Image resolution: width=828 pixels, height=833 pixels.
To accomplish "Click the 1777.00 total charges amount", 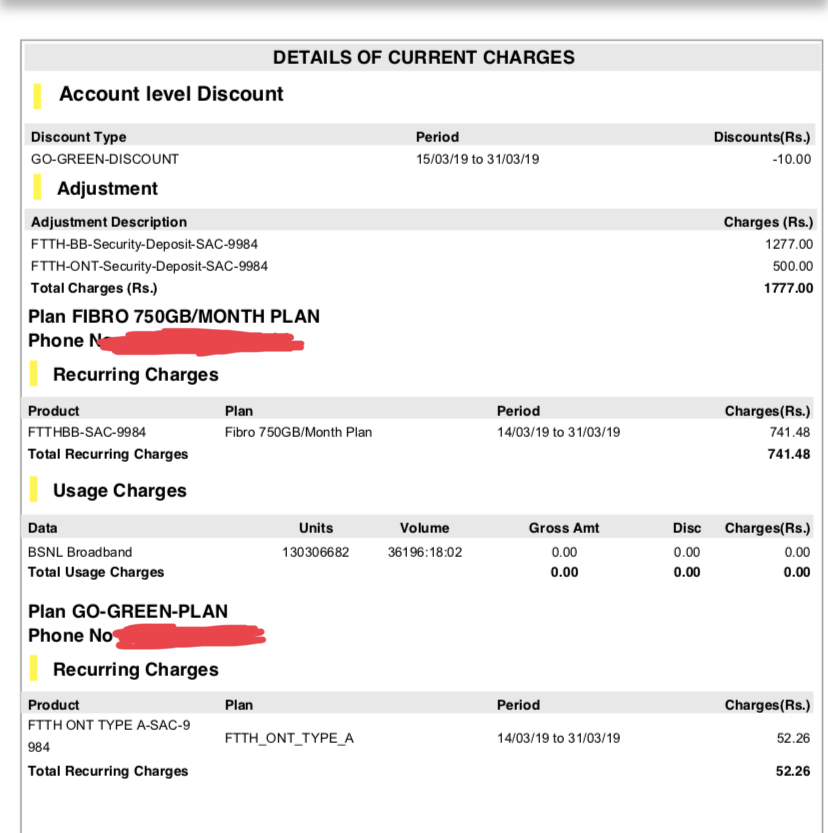I will [x=789, y=288].
